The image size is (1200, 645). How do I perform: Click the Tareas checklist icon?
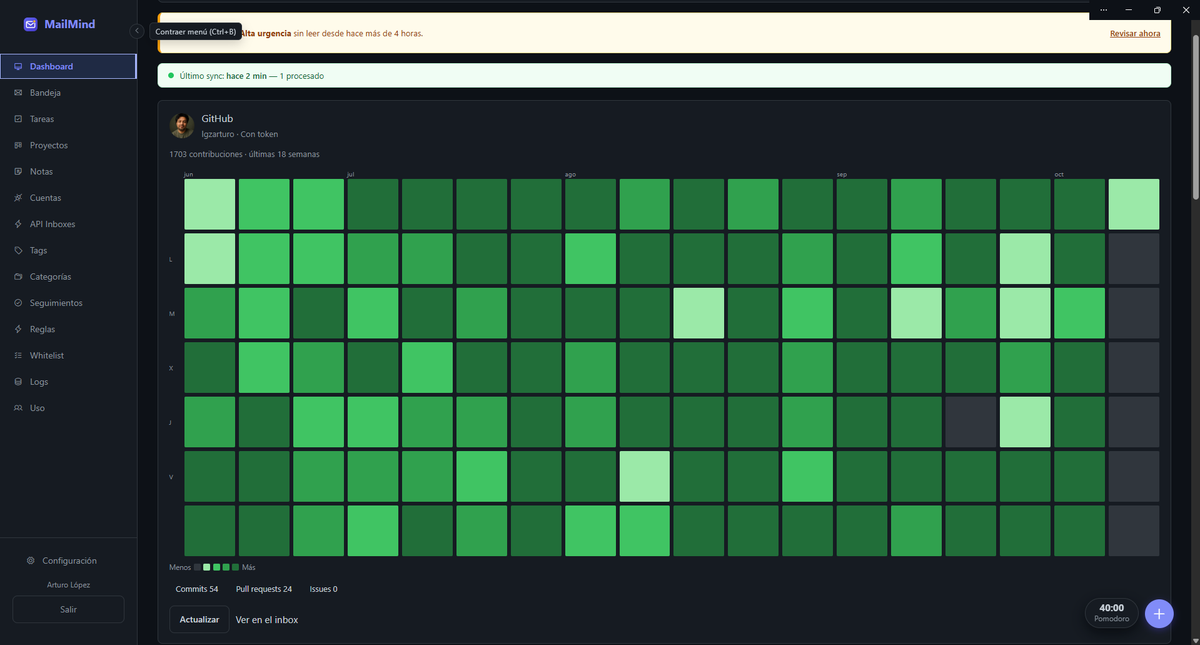[x=18, y=119]
